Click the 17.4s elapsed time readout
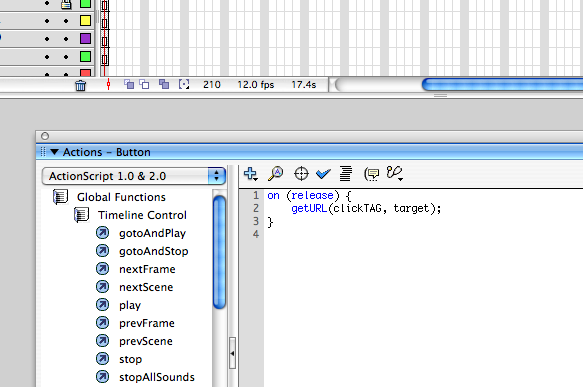The height and width of the screenshot is (387, 583). (x=304, y=85)
